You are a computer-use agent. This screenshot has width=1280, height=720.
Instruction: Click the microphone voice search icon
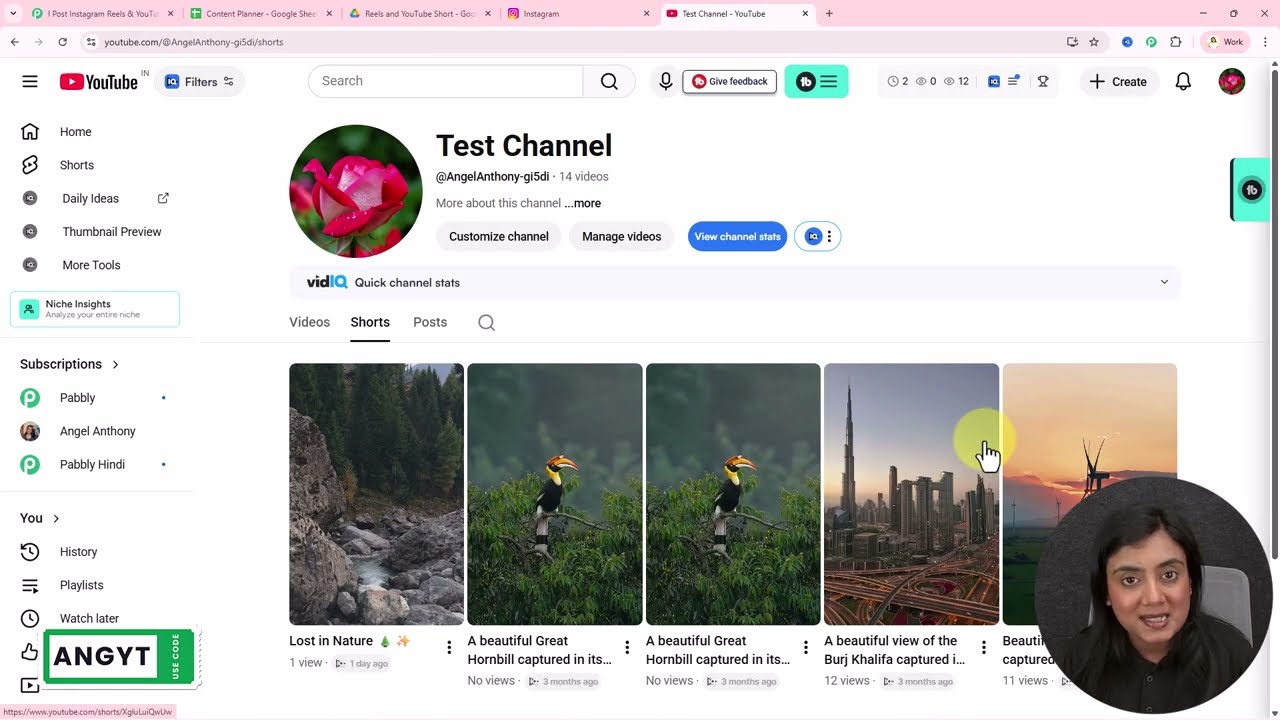[x=666, y=82]
